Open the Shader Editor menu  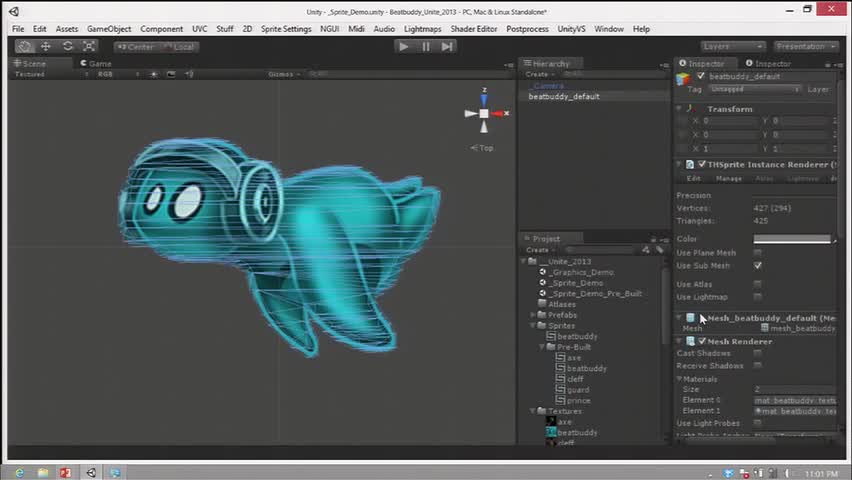(473, 29)
